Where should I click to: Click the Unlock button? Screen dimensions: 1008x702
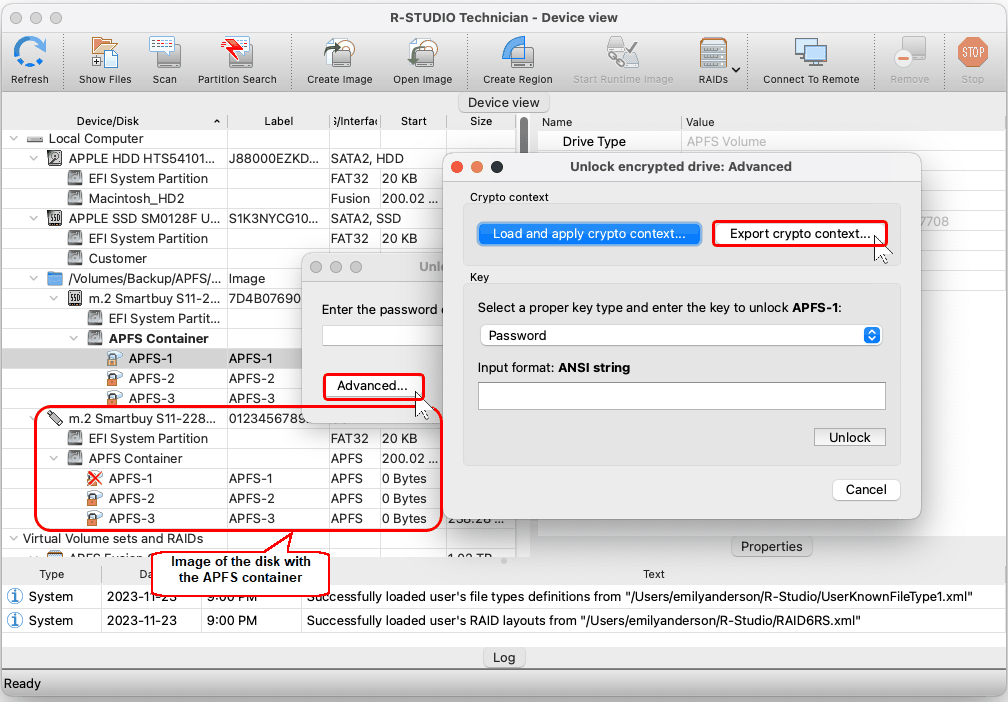pyautogui.click(x=849, y=437)
